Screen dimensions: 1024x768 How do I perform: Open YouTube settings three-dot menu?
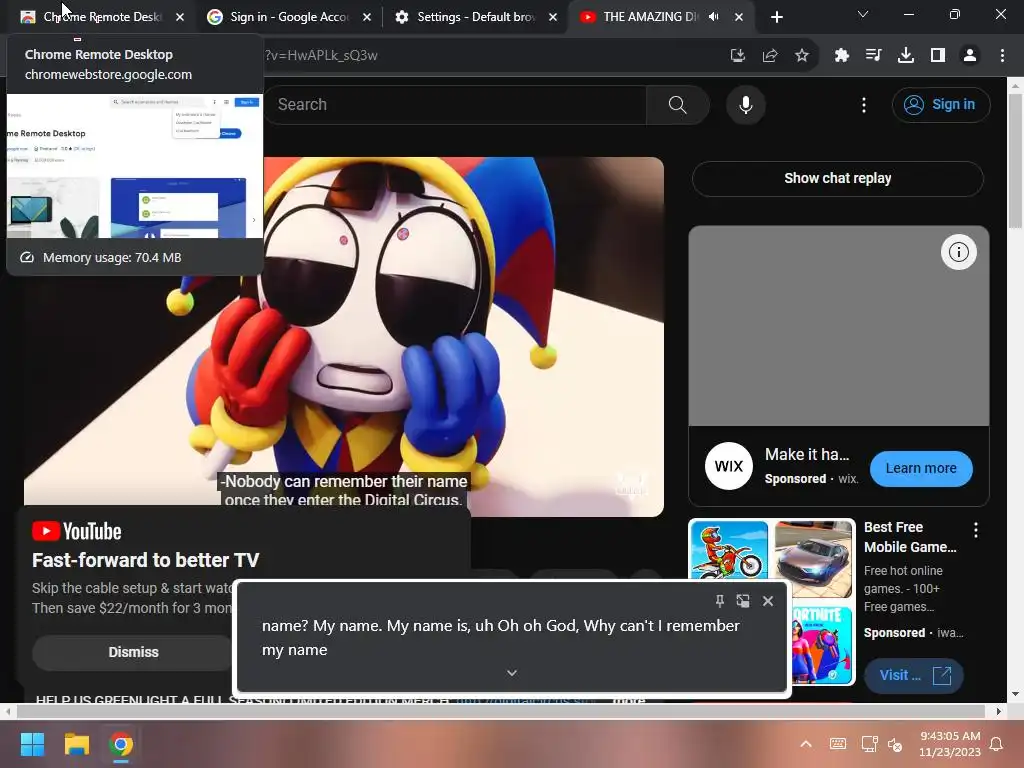point(864,104)
